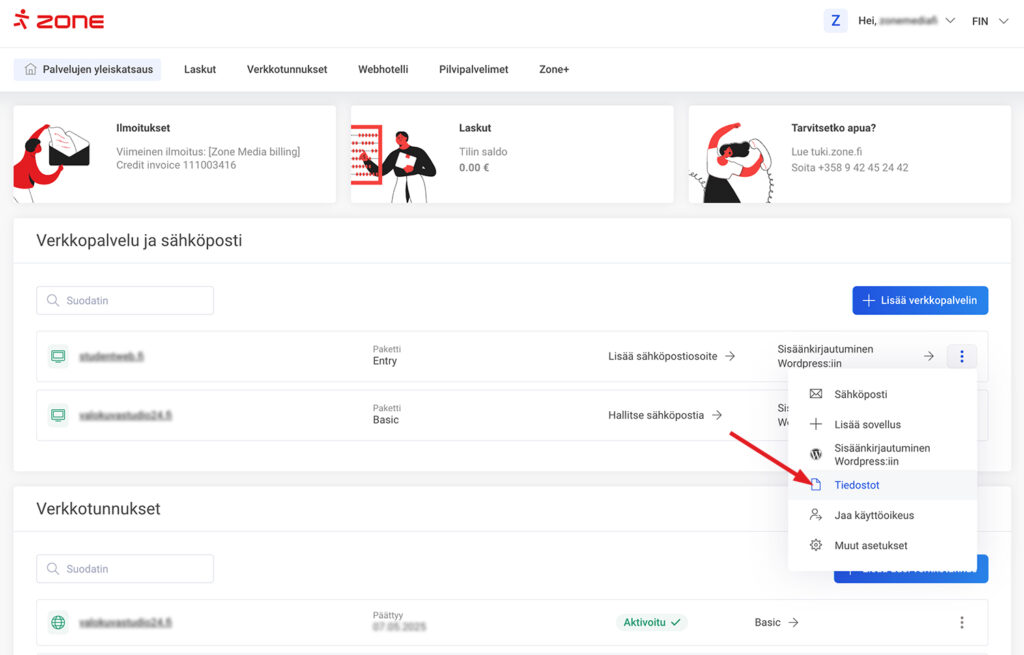The height and width of the screenshot is (655, 1024).
Task: Open the Tiedostot menu item
Action: pyautogui.click(x=856, y=485)
